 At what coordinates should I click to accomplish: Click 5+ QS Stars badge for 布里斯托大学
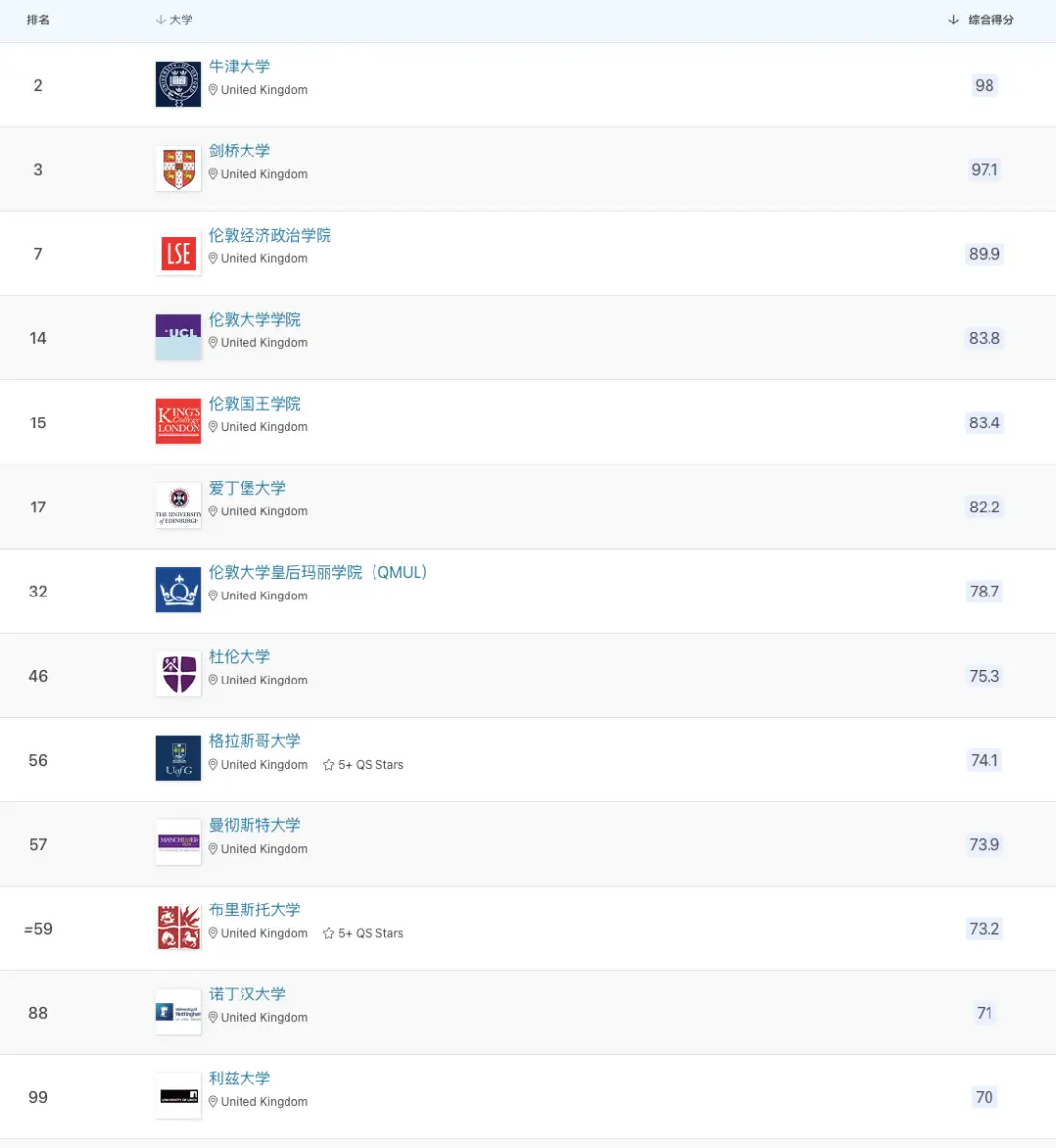[363, 933]
